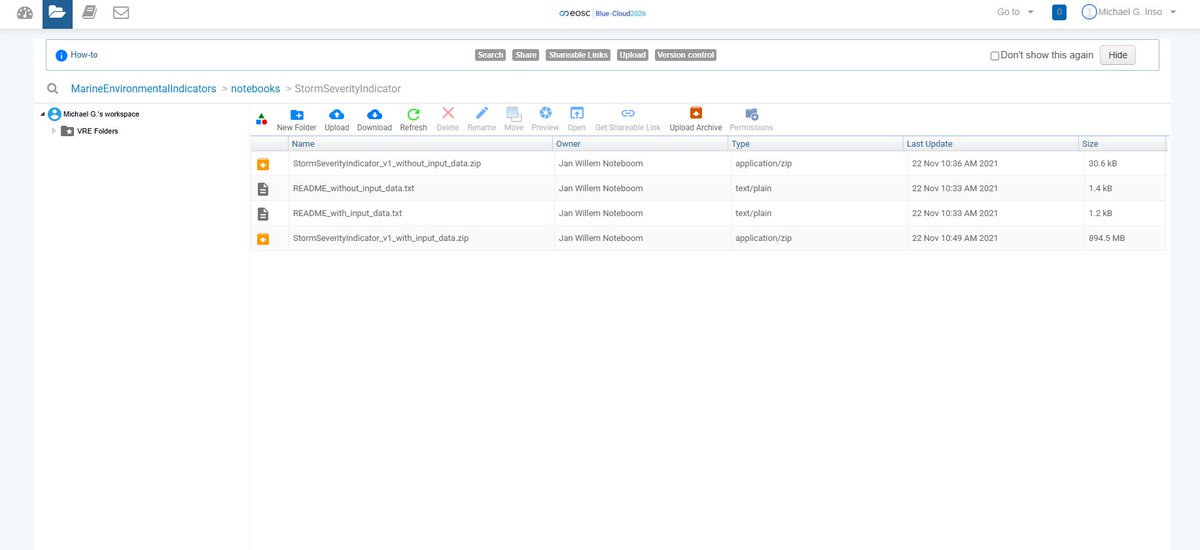The height and width of the screenshot is (550, 1200).
Task: Open the messages envelope icon
Action: pos(121,13)
